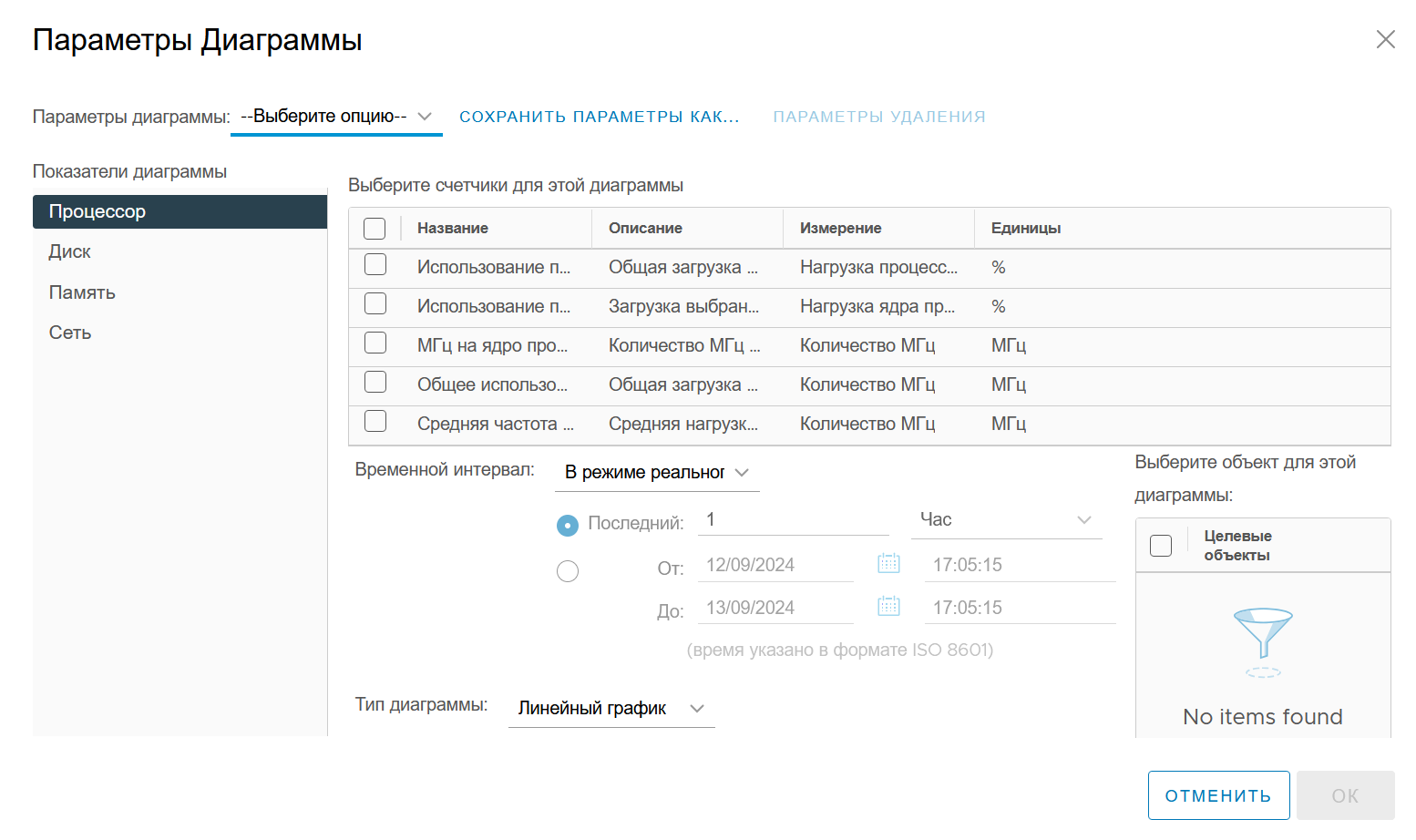Screen dimensions: 1416x840
Task: Tick checkbox for Средняя частота counter
Action: point(375,422)
